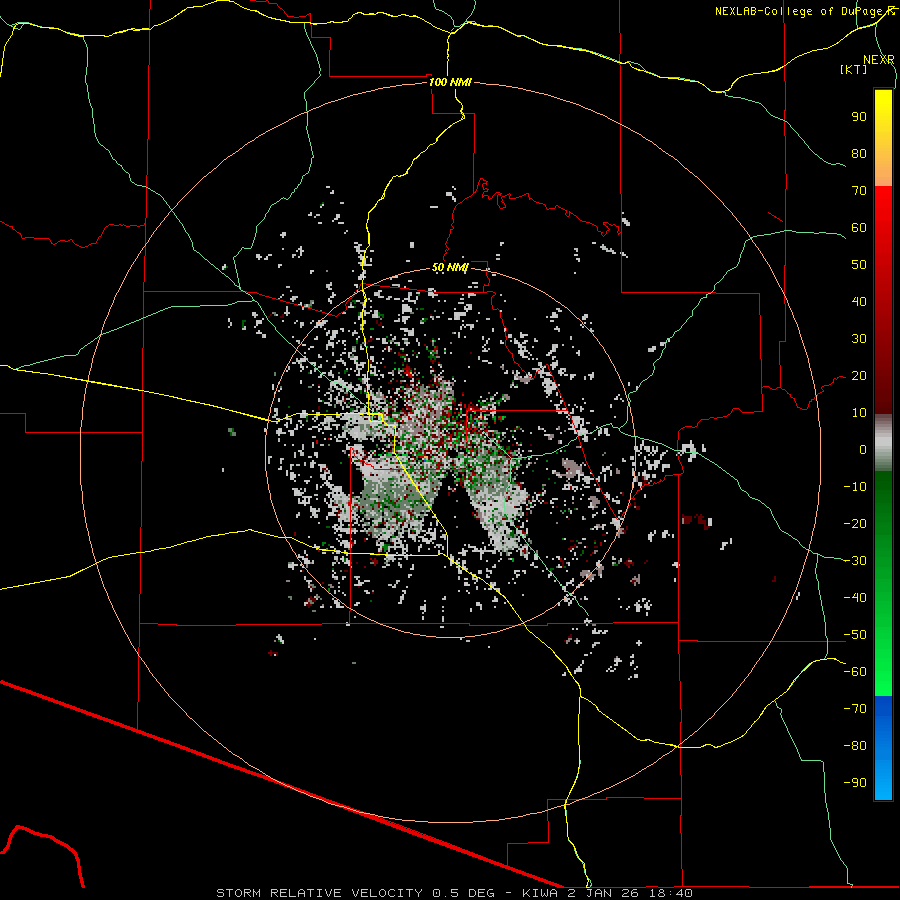This screenshot has height=900, width=900.
Task: Click the NEXR label above the color bar
Action: tap(879, 60)
